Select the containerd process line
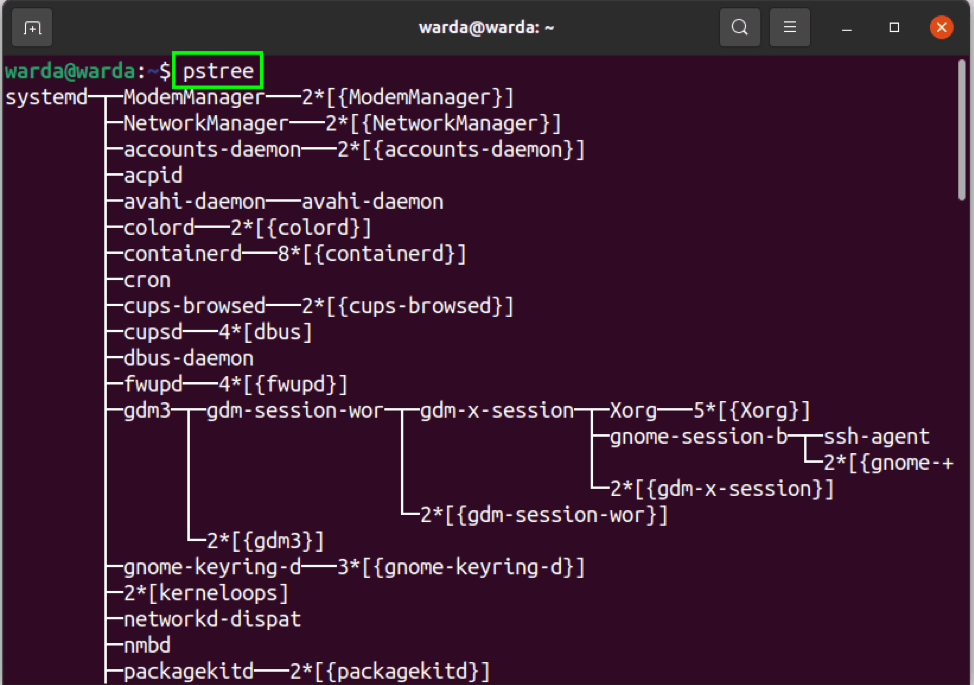 182,253
